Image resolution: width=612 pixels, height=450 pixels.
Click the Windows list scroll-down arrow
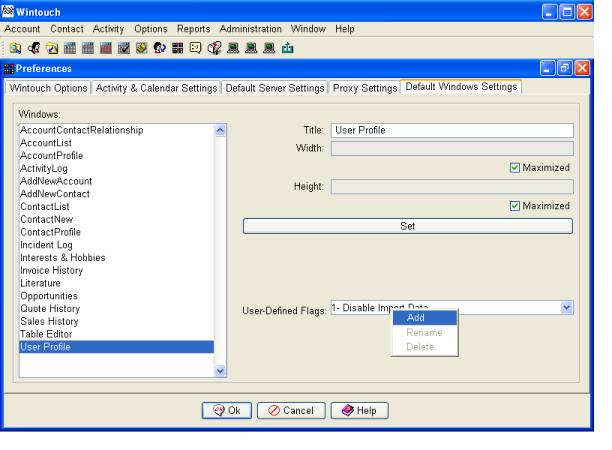tap(220, 370)
